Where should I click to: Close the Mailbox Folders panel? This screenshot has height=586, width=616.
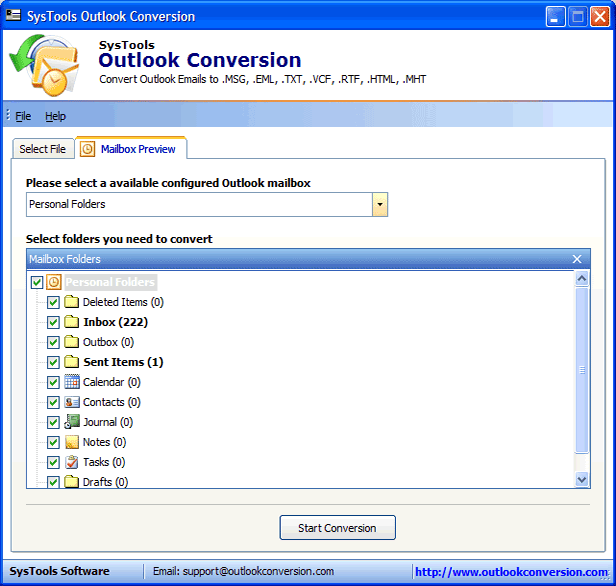tap(577, 259)
